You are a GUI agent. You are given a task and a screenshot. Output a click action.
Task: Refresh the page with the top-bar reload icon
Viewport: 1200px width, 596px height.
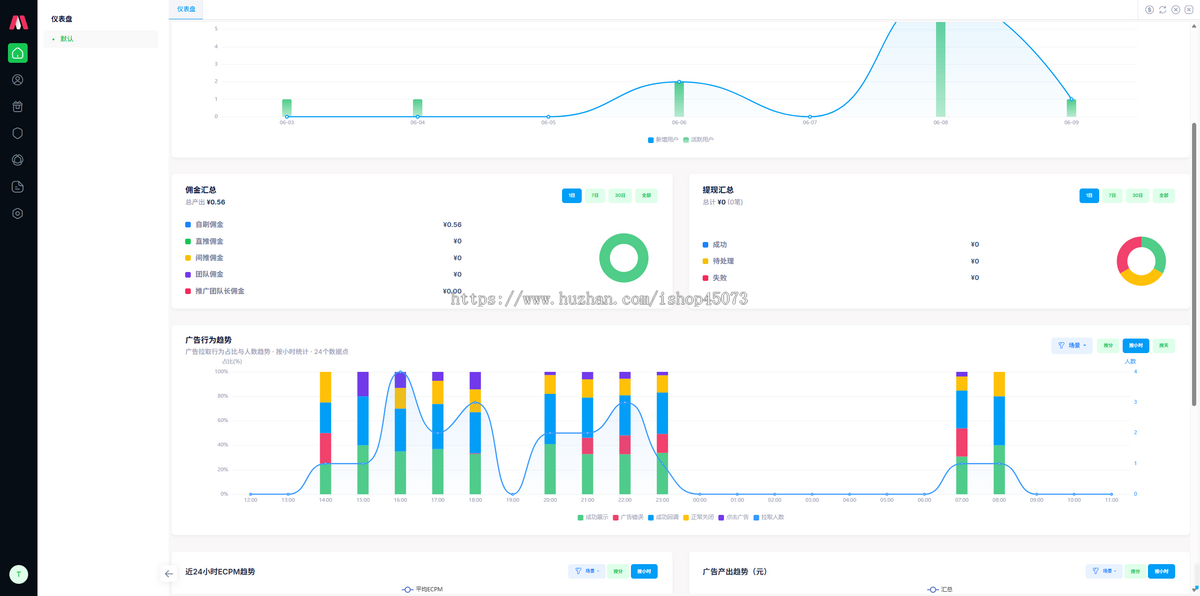tap(1162, 9)
